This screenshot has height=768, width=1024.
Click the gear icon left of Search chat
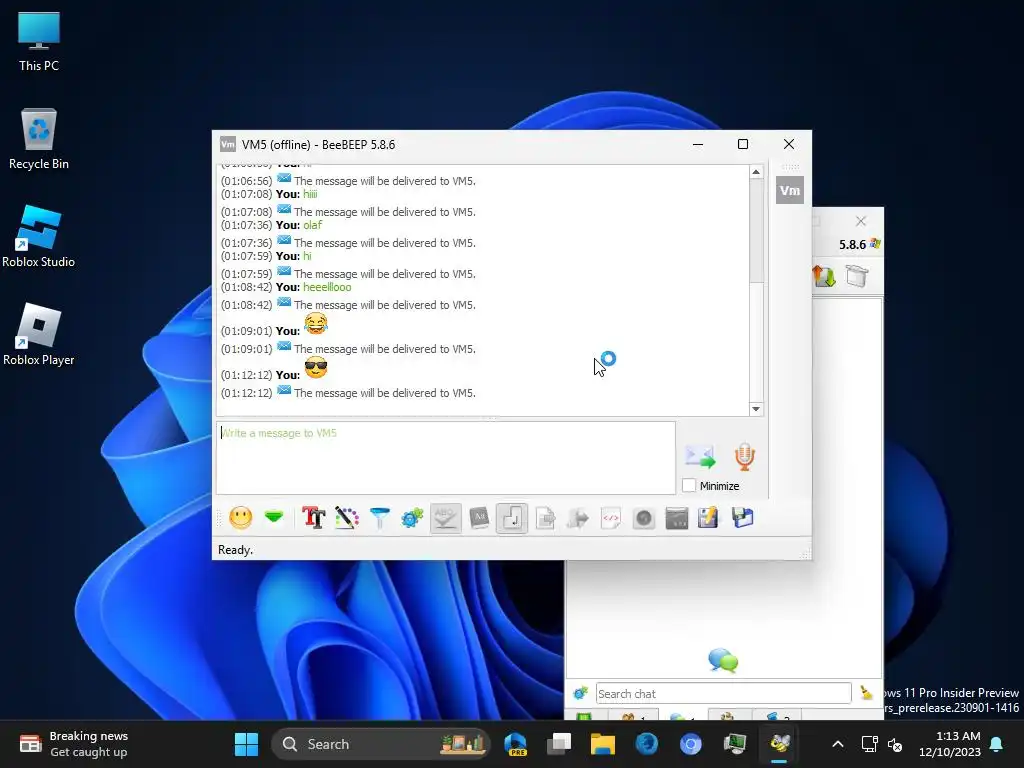pos(580,694)
